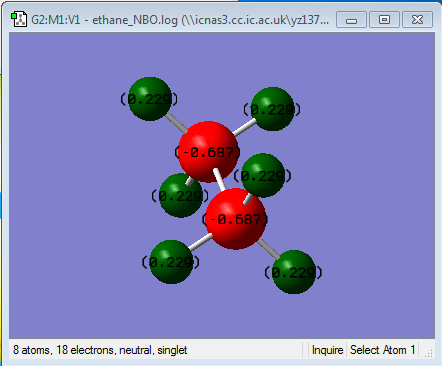Viewport: 442px width, 366px height.
Task: Select the upper red carbon atom
Action: coord(208,152)
